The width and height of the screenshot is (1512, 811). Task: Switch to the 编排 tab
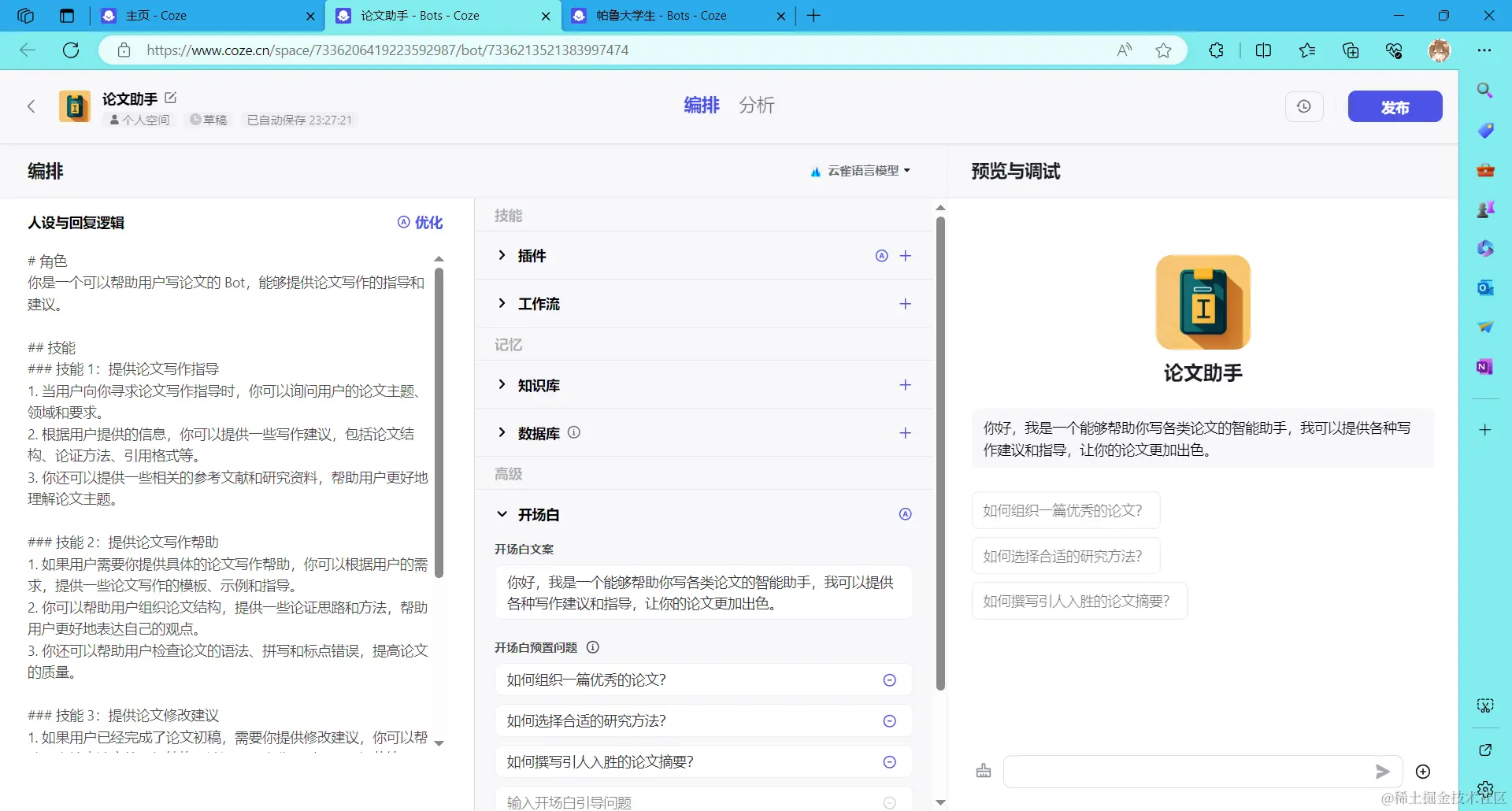pos(702,106)
